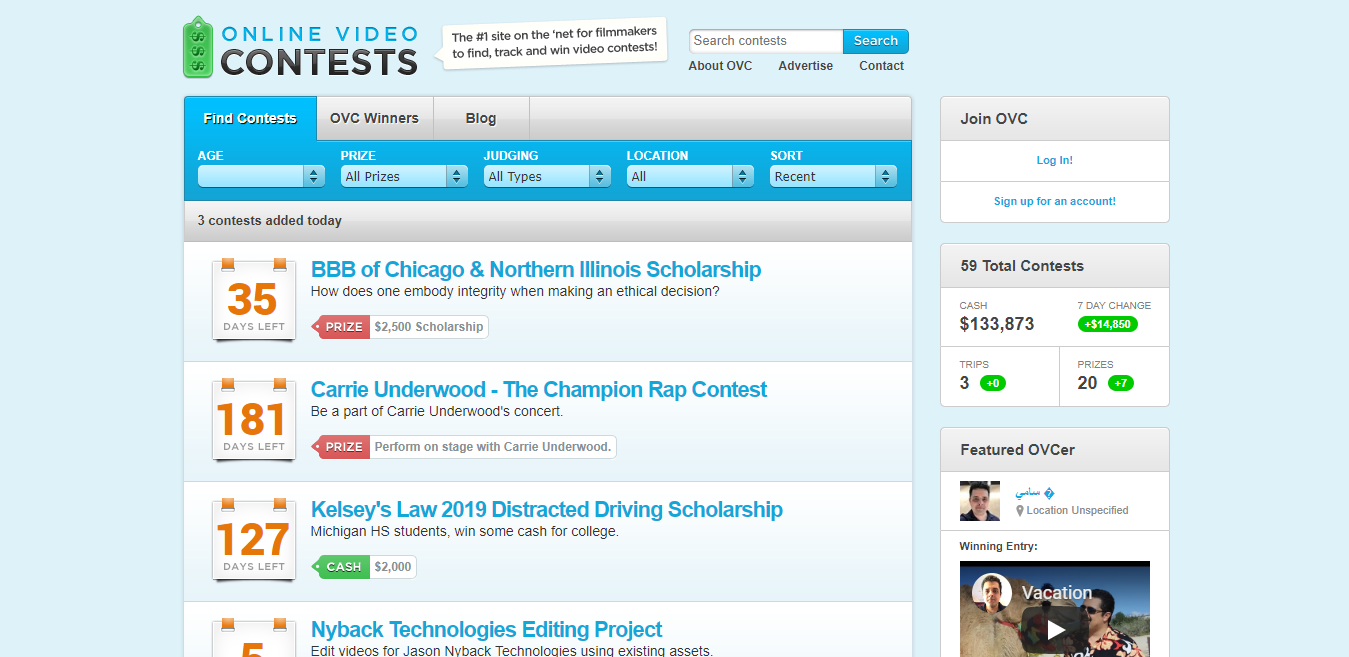Play the Vacation winning entry video
This screenshot has height=657, width=1349.
(x=1055, y=629)
